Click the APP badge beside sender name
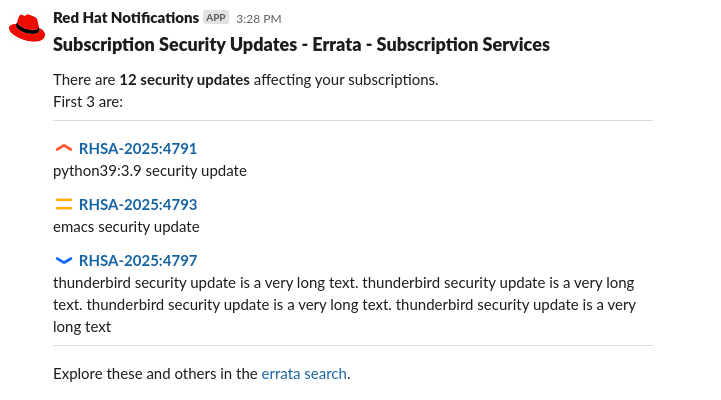721x400 pixels. 215,18
